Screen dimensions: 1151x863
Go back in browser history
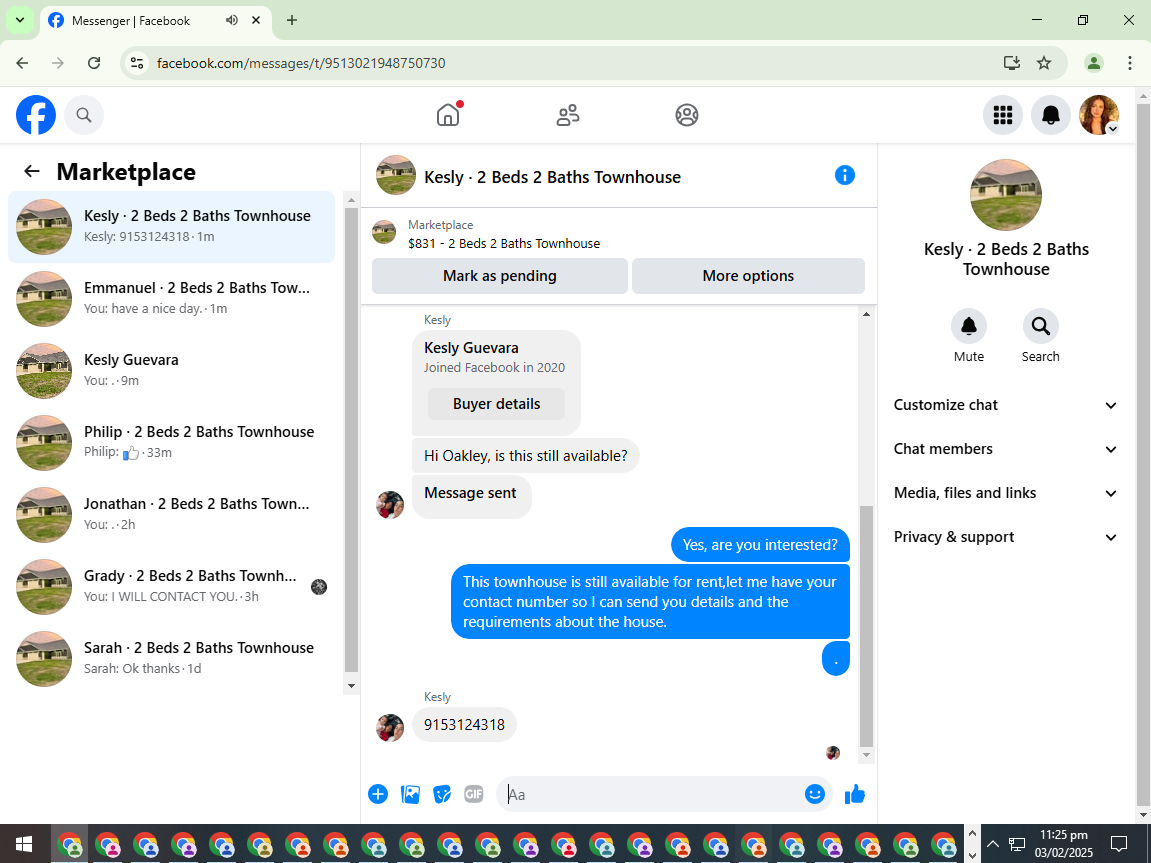[23, 63]
